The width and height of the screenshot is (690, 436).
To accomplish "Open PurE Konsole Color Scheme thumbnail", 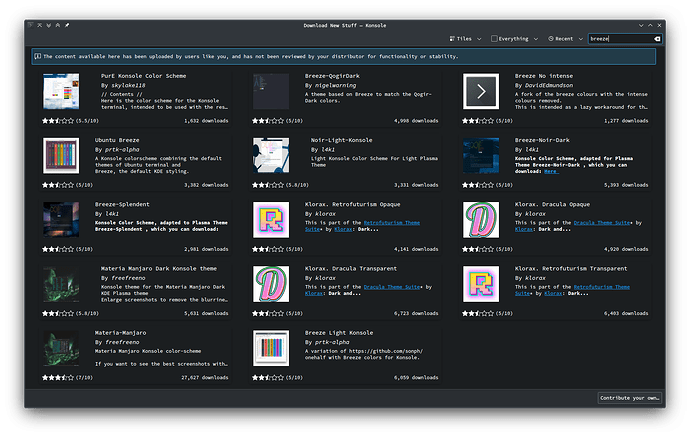I will pos(61,91).
